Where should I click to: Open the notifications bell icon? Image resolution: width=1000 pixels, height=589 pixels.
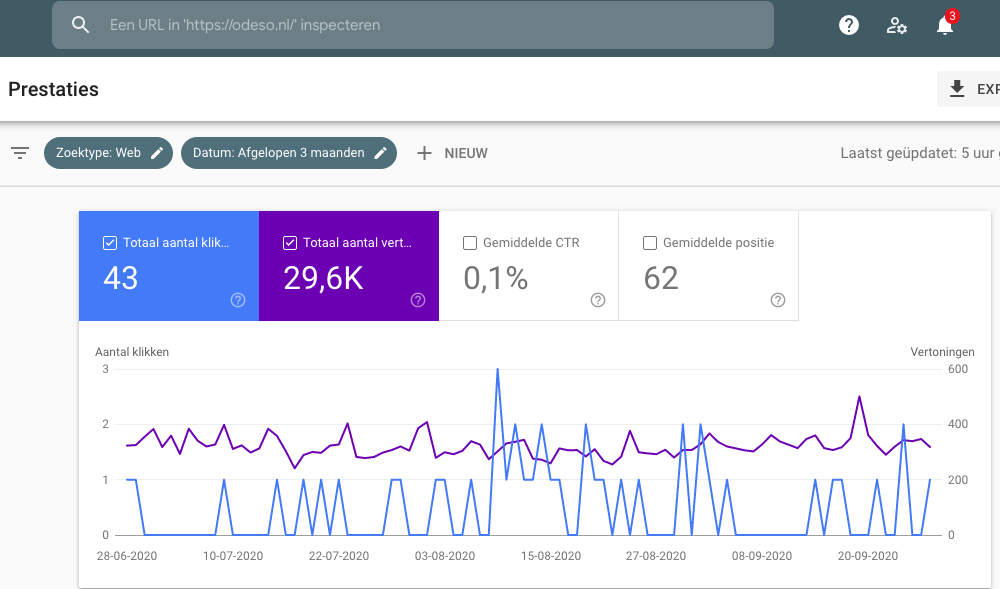[945, 25]
